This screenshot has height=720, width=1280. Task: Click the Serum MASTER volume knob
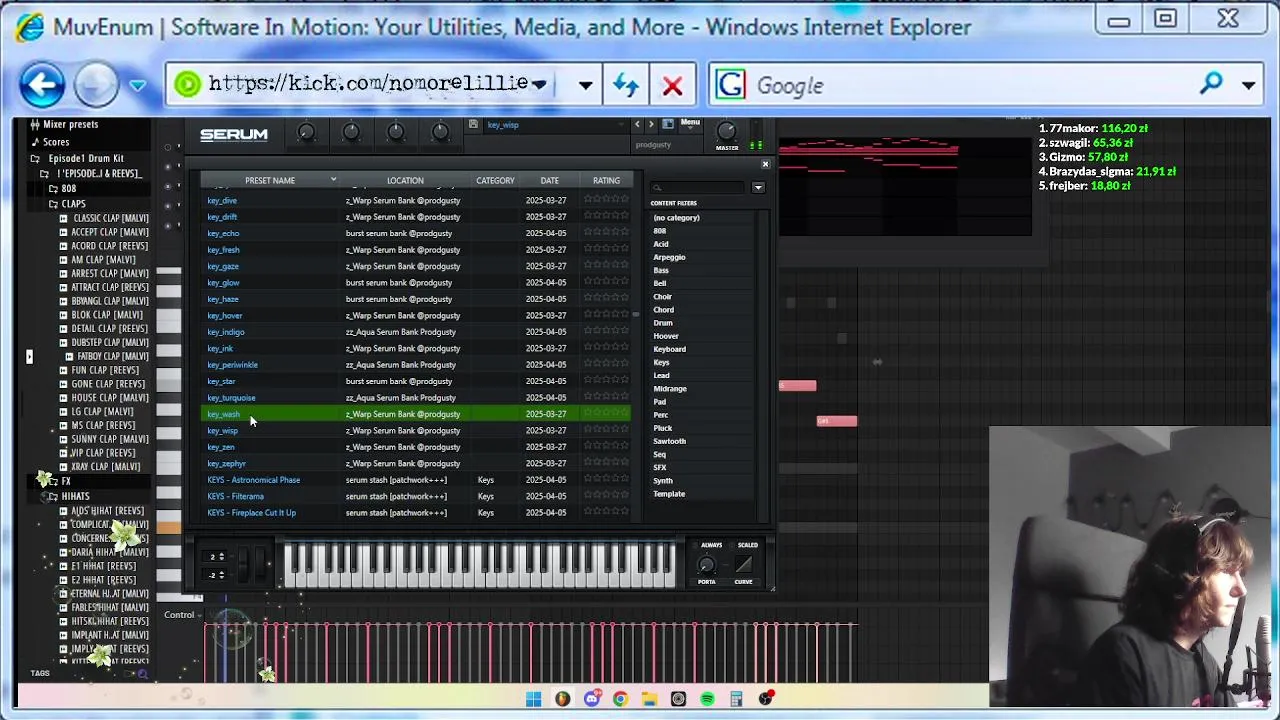point(727,131)
